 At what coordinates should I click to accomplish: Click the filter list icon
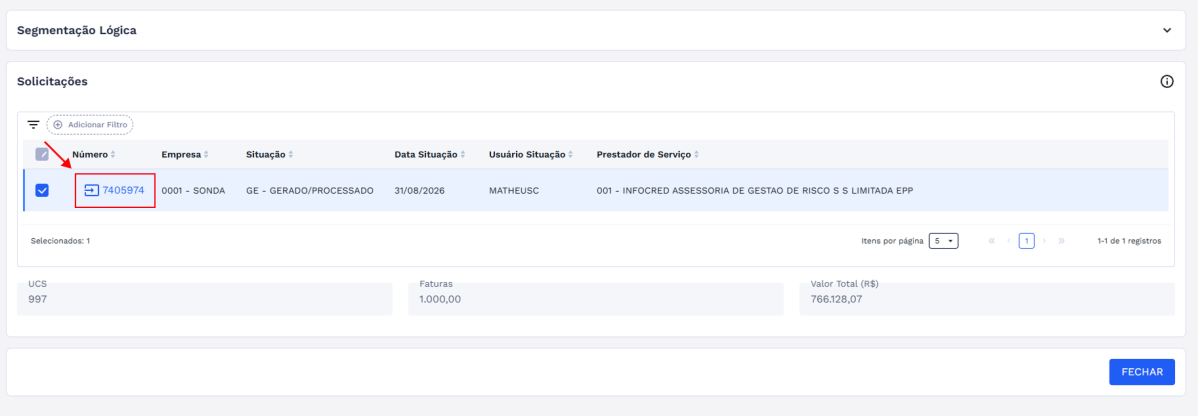point(33,125)
